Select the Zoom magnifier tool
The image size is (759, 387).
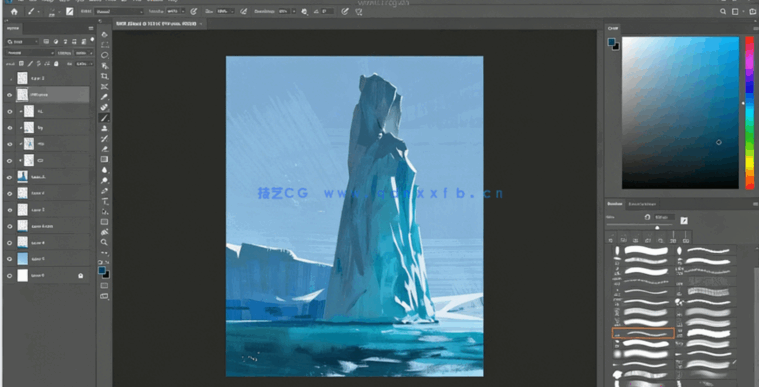[105, 242]
